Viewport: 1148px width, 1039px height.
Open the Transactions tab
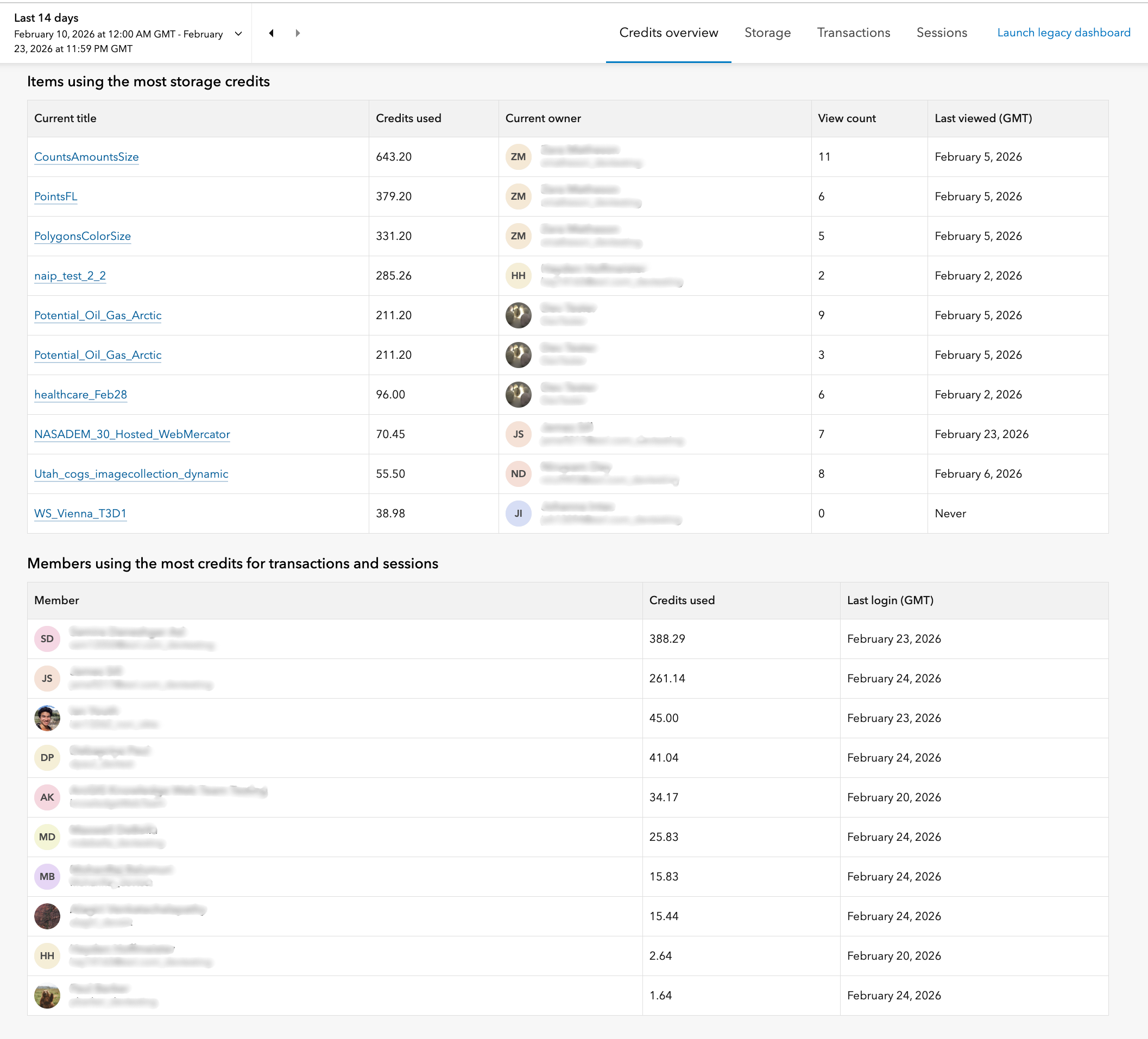click(x=853, y=33)
